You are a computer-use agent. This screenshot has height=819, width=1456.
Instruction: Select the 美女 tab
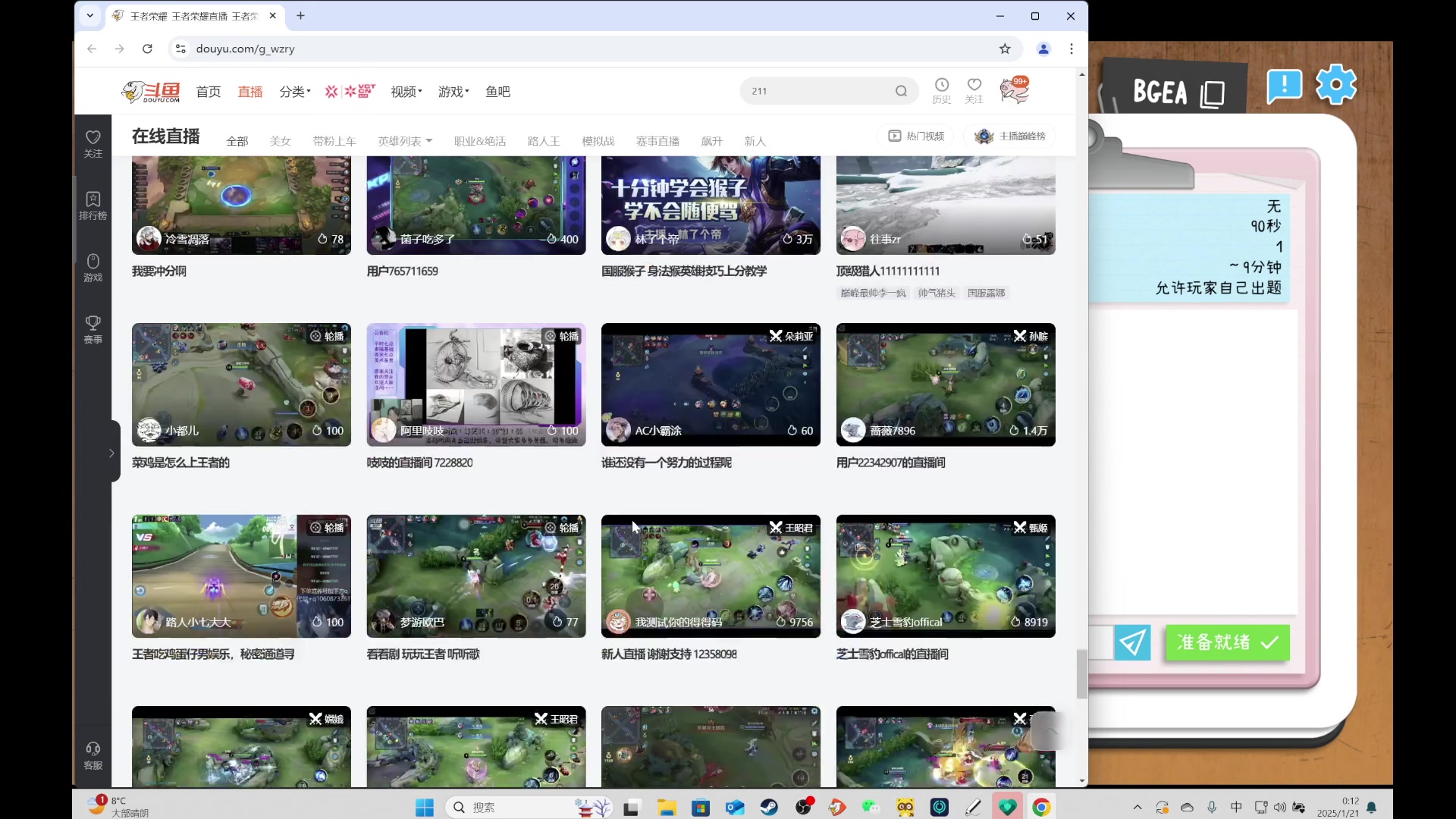click(x=281, y=141)
